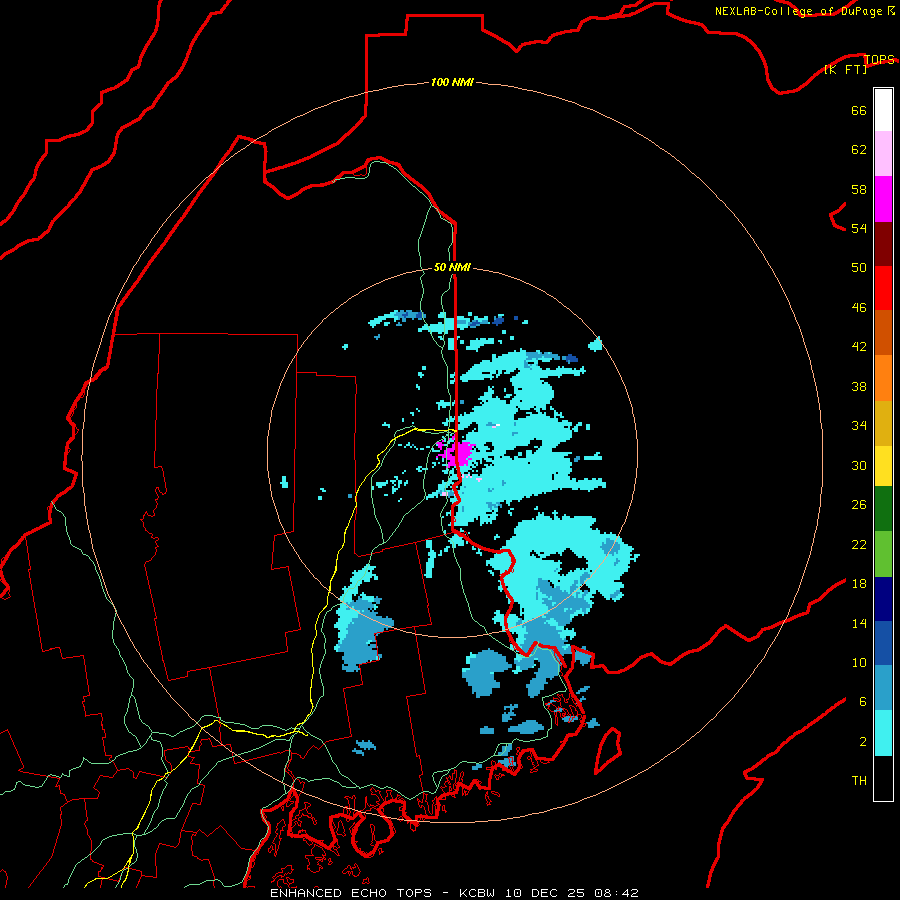Click the legend value "2"

(x=863, y=742)
